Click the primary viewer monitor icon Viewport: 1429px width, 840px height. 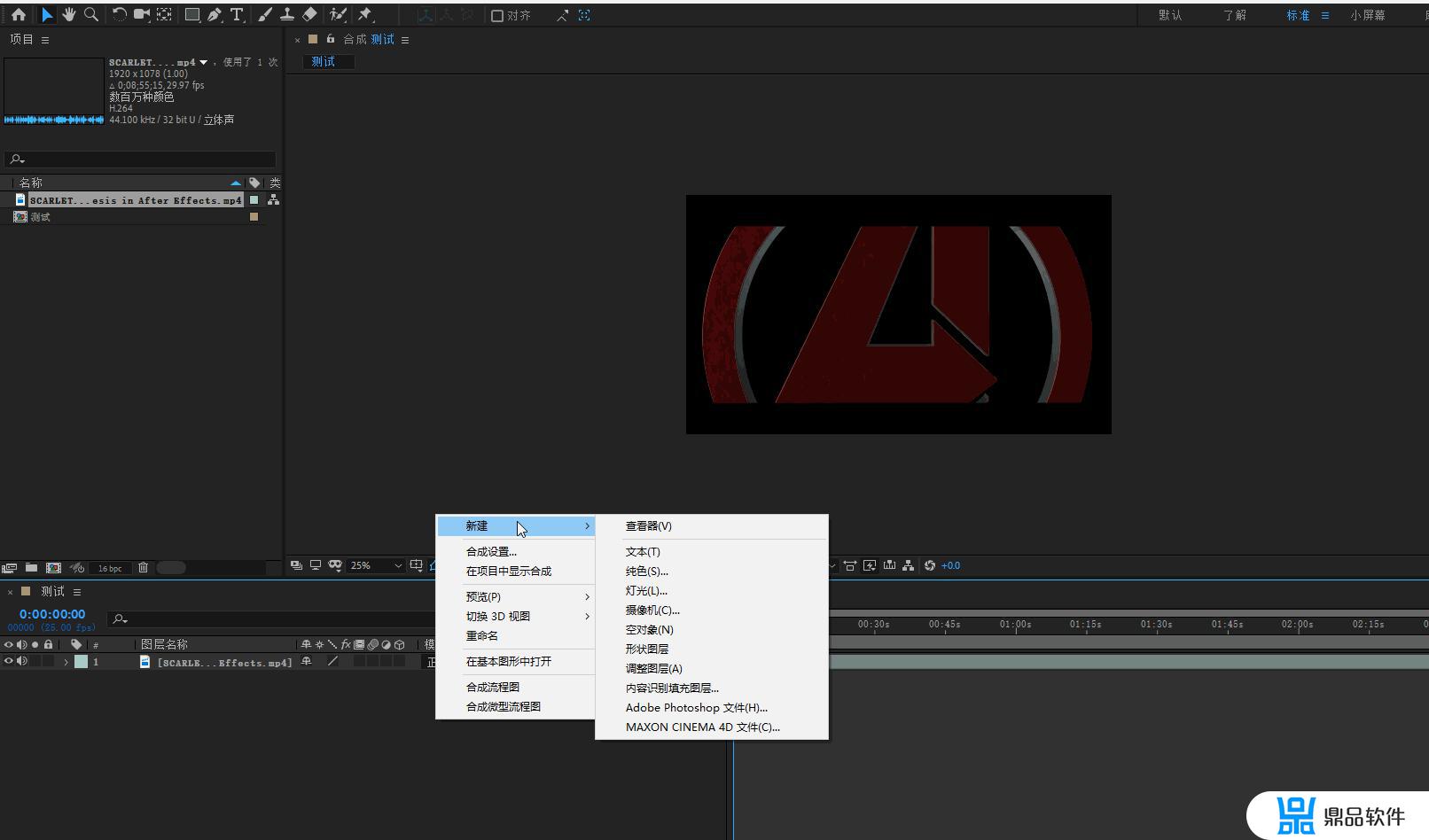point(316,565)
